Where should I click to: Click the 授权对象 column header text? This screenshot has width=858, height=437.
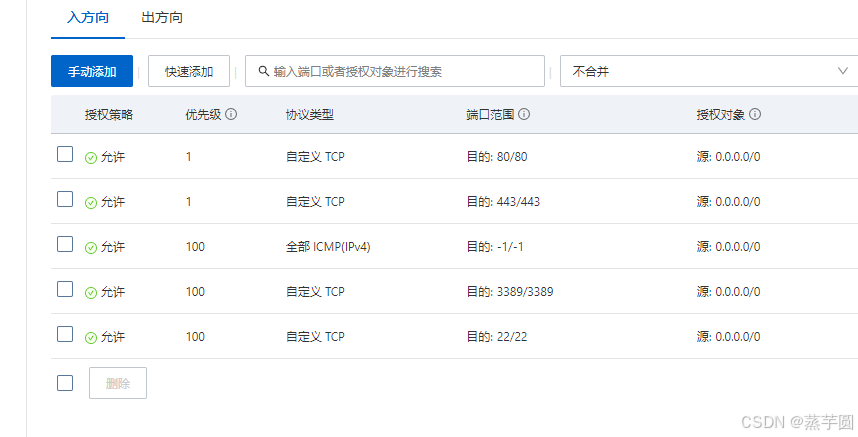[x=721, y=114]
